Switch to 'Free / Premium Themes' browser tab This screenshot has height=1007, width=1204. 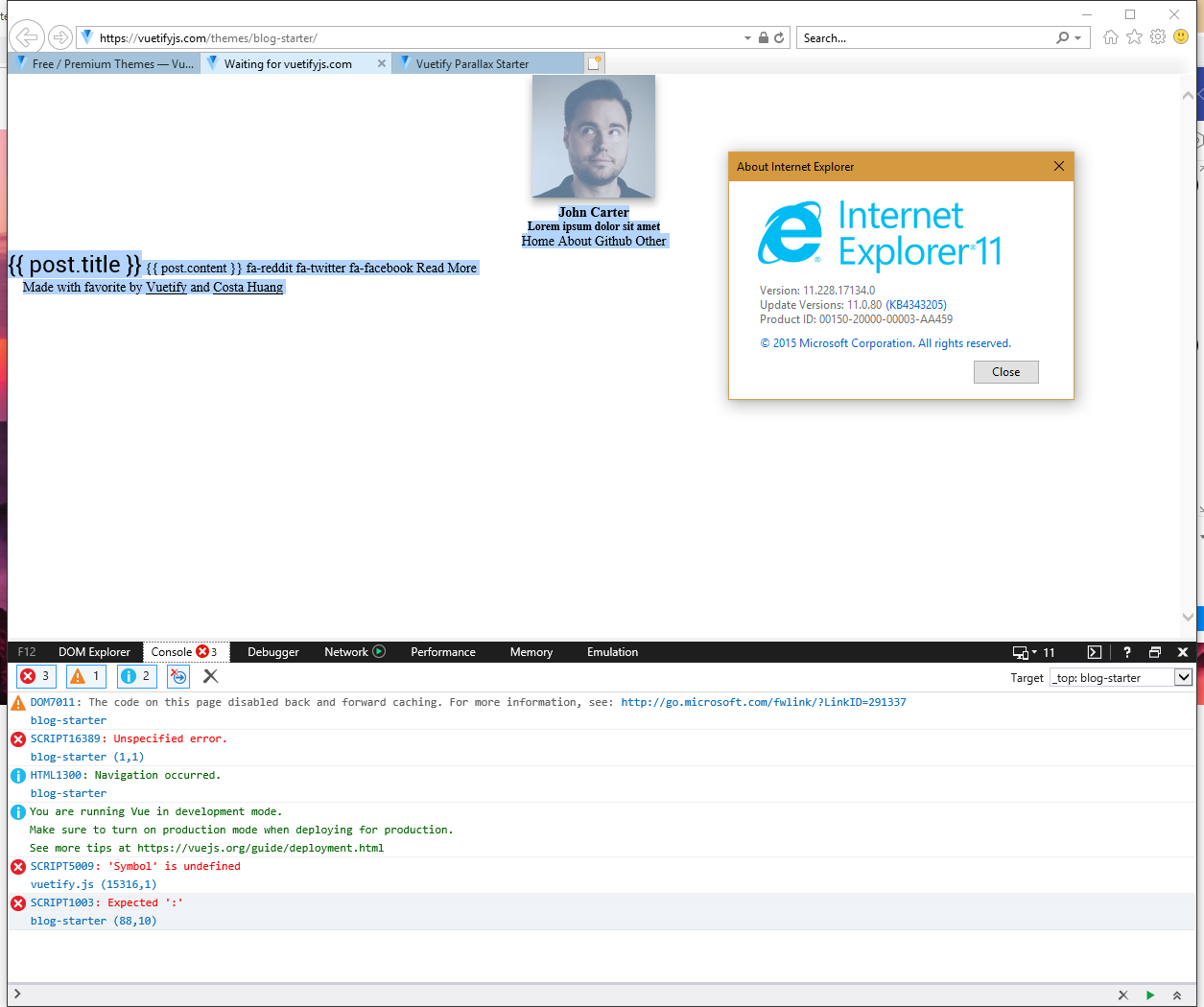coord(105,63)
